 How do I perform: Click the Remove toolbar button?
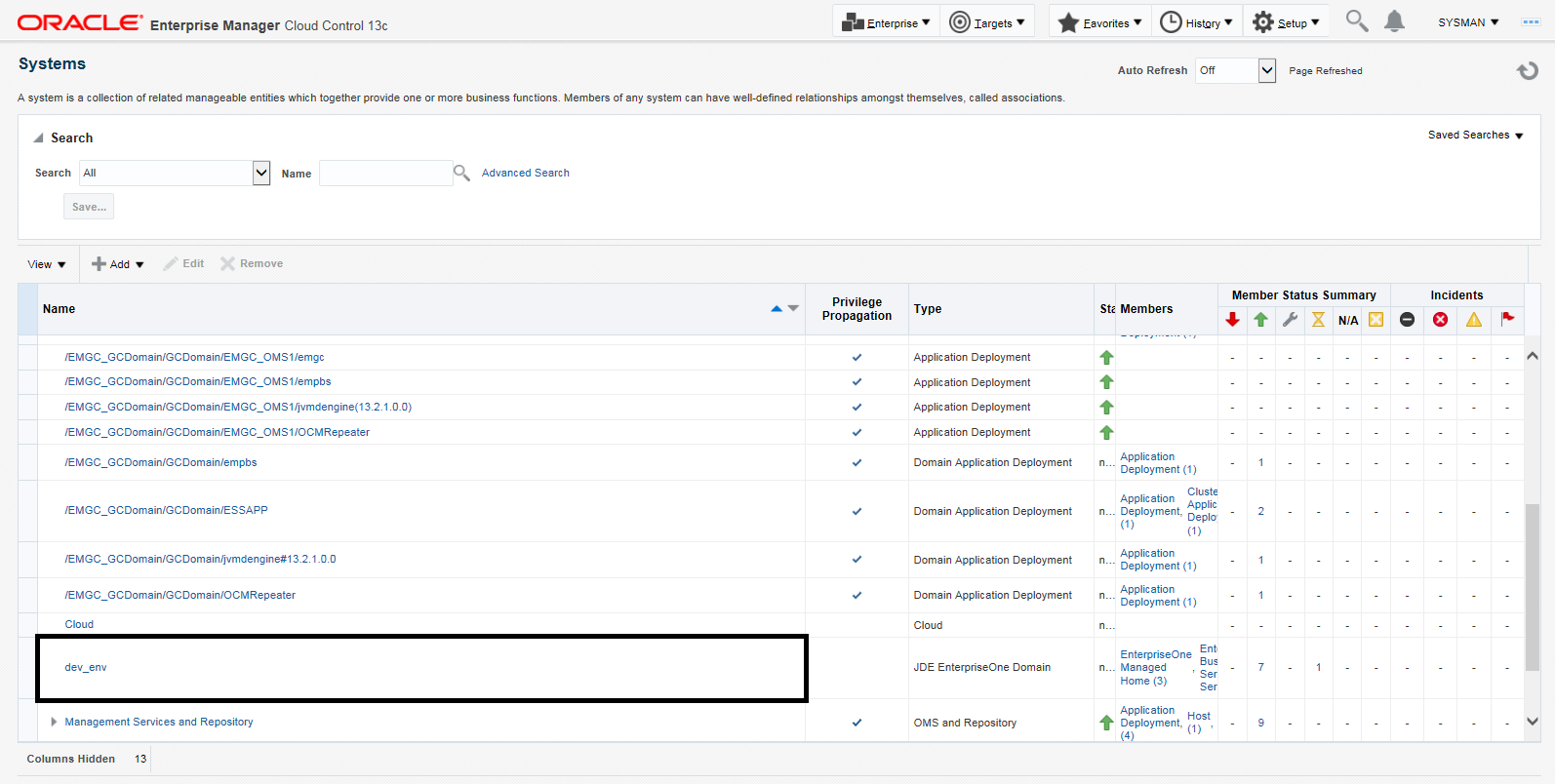[252, 263]
